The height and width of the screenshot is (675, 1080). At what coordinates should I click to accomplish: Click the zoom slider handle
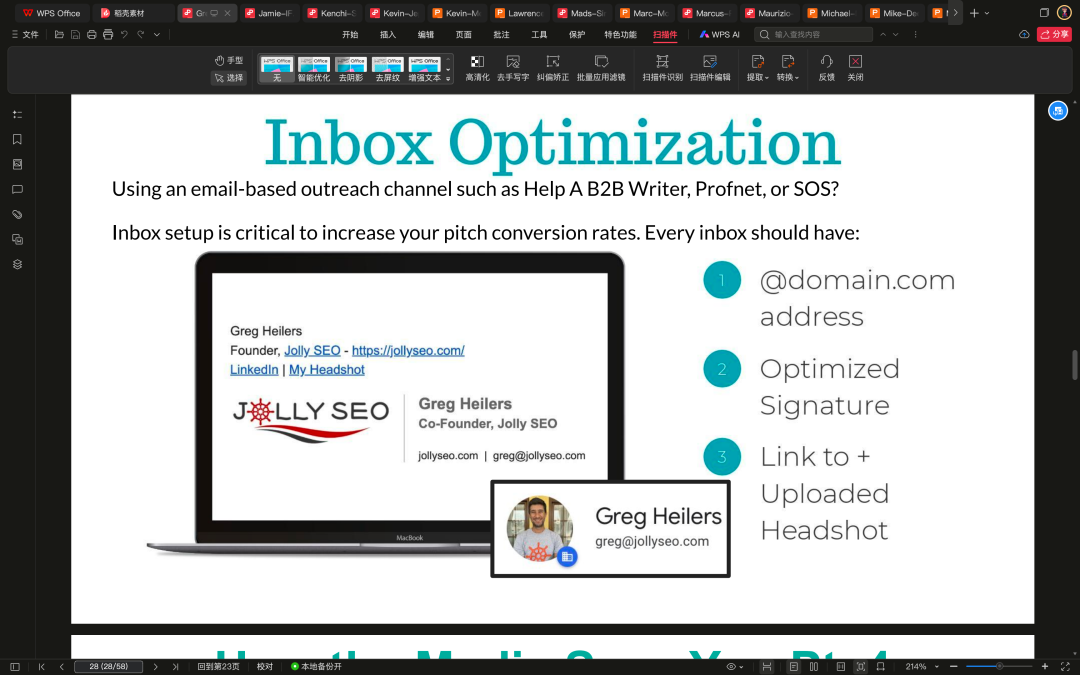[999, 666]
